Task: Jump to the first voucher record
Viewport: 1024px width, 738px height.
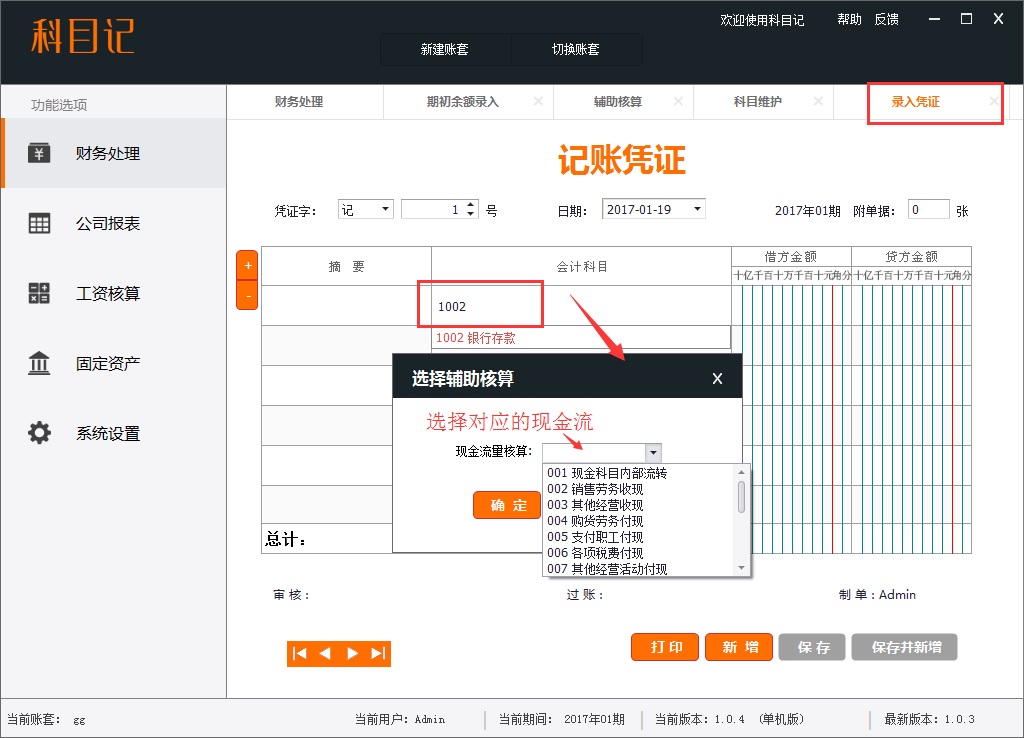Action: (299, 653)
